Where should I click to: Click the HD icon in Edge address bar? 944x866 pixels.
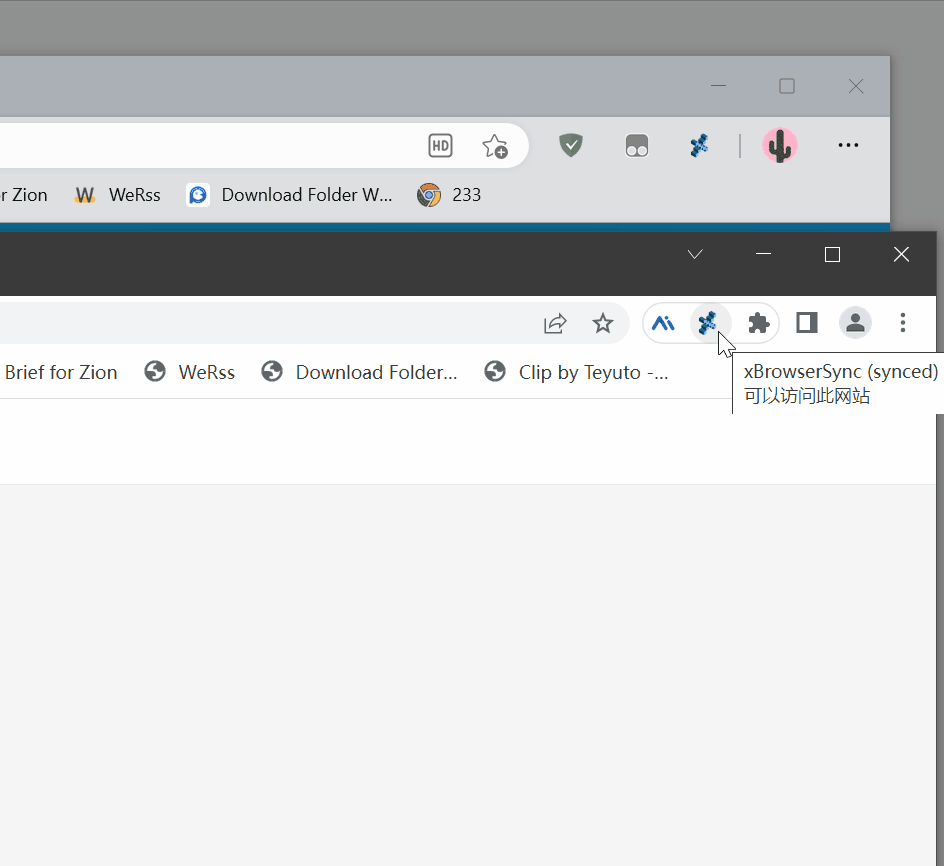tap(440, 146)
